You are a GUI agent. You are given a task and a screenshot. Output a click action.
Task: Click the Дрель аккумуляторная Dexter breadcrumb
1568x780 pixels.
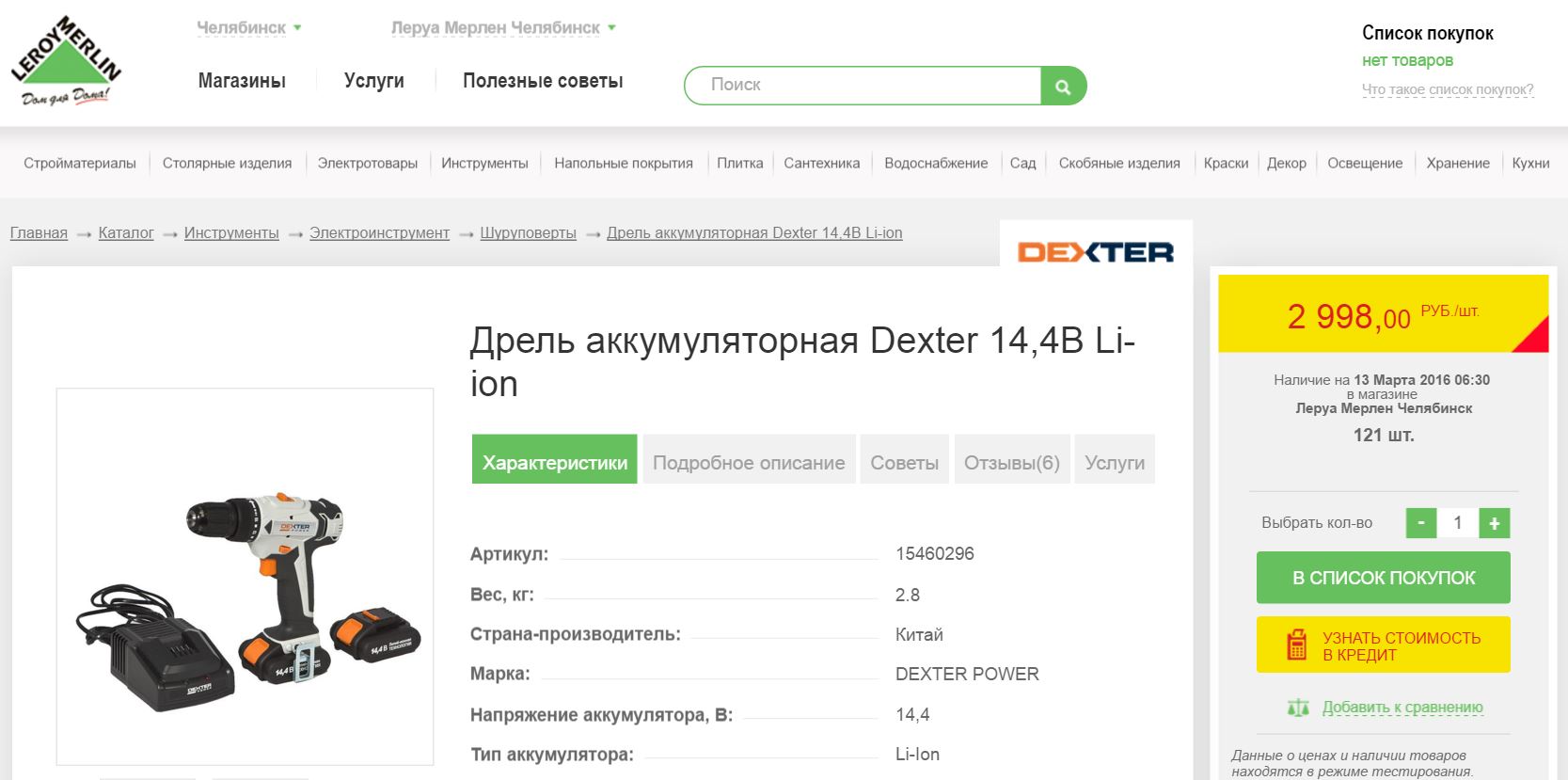[754, 233]
